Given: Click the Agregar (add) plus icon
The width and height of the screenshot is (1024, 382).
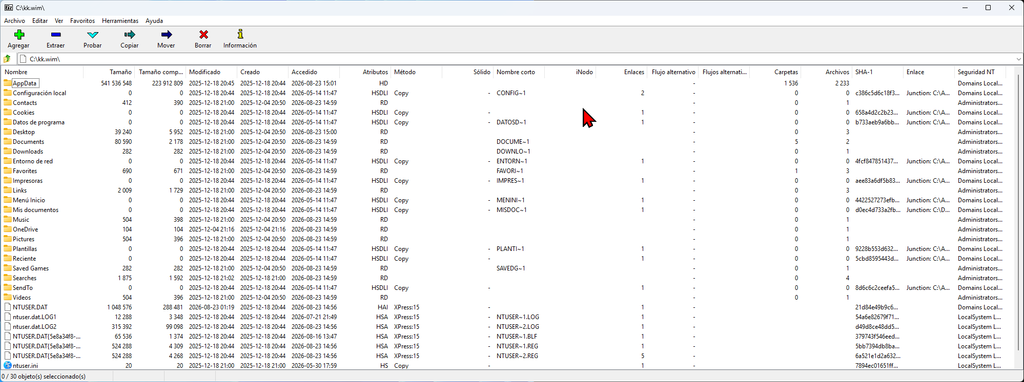Looking at the screenshot, I should [x=18, y=35].
